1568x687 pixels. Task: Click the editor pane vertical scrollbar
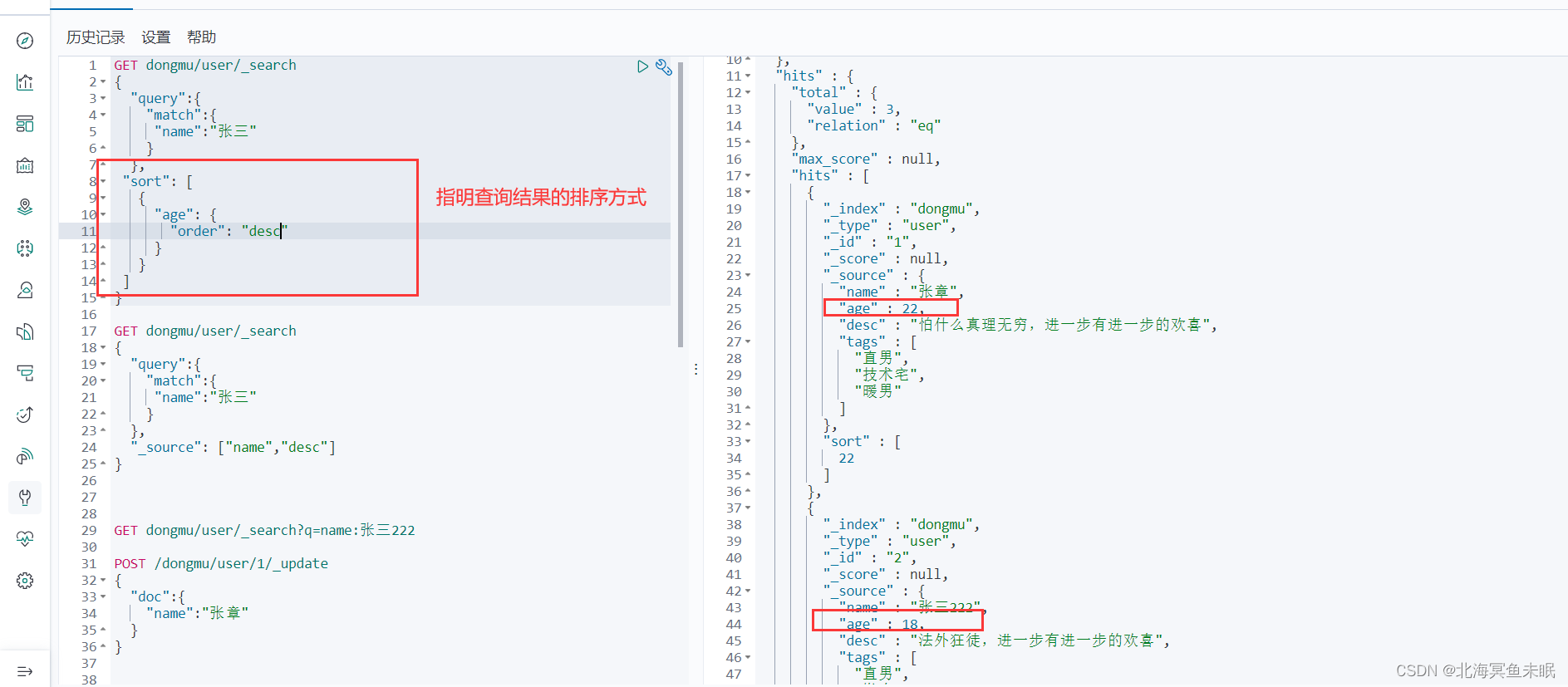coord(681,204)
